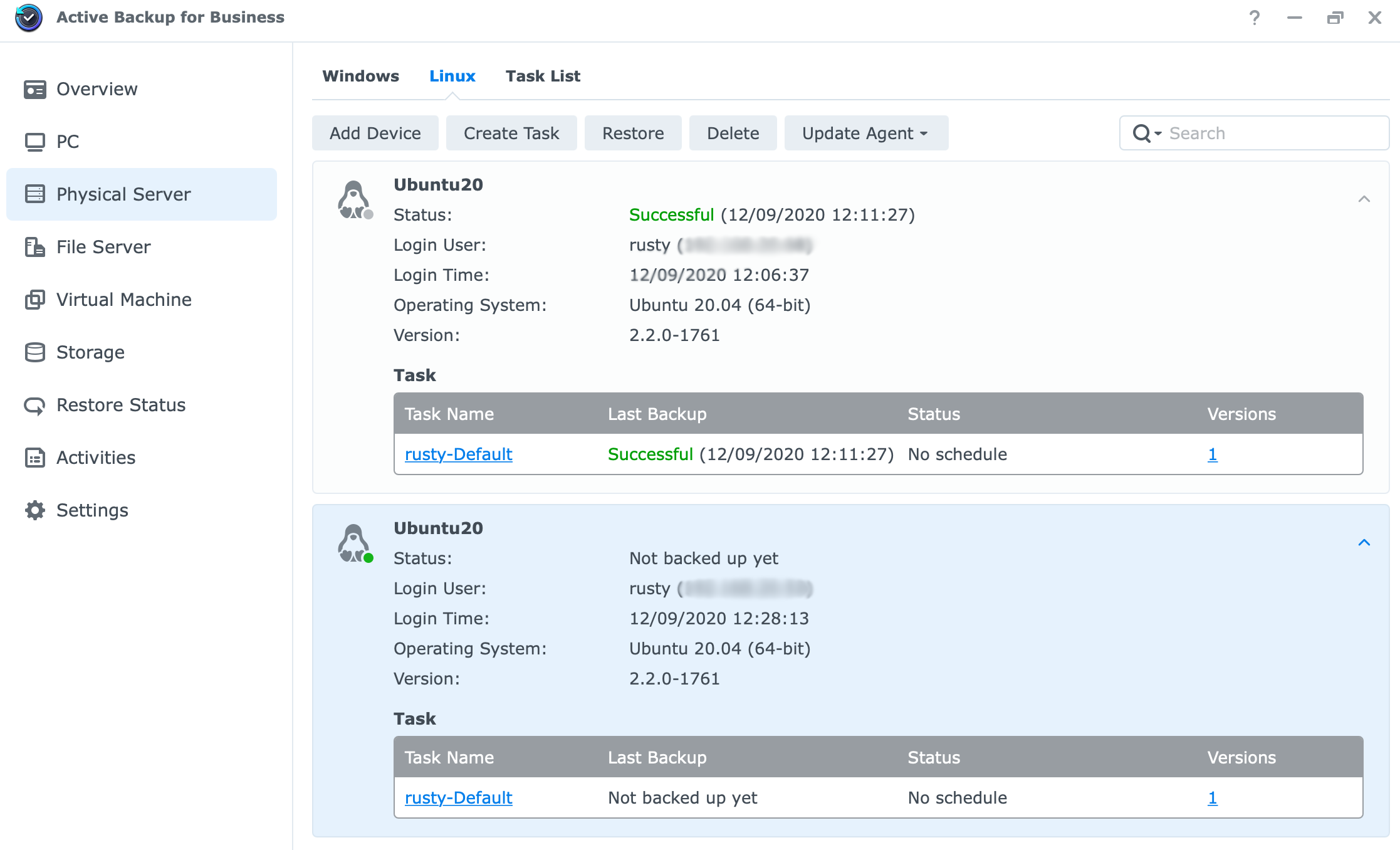Click Task Name header in first task table

pyautogui.click(x=449, y=414)
